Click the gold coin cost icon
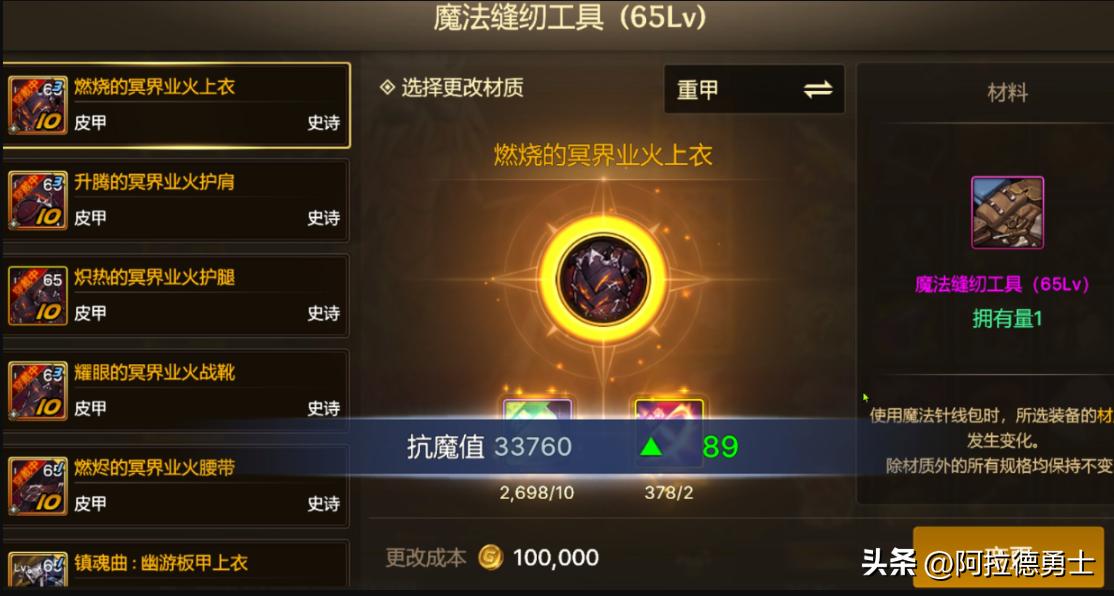Screen dimensions: 1114x596 pos(490,558)
